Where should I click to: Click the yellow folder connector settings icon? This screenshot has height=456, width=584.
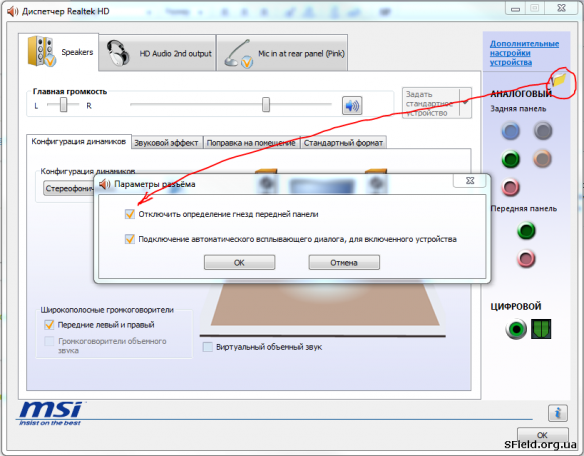pos(559,80)
